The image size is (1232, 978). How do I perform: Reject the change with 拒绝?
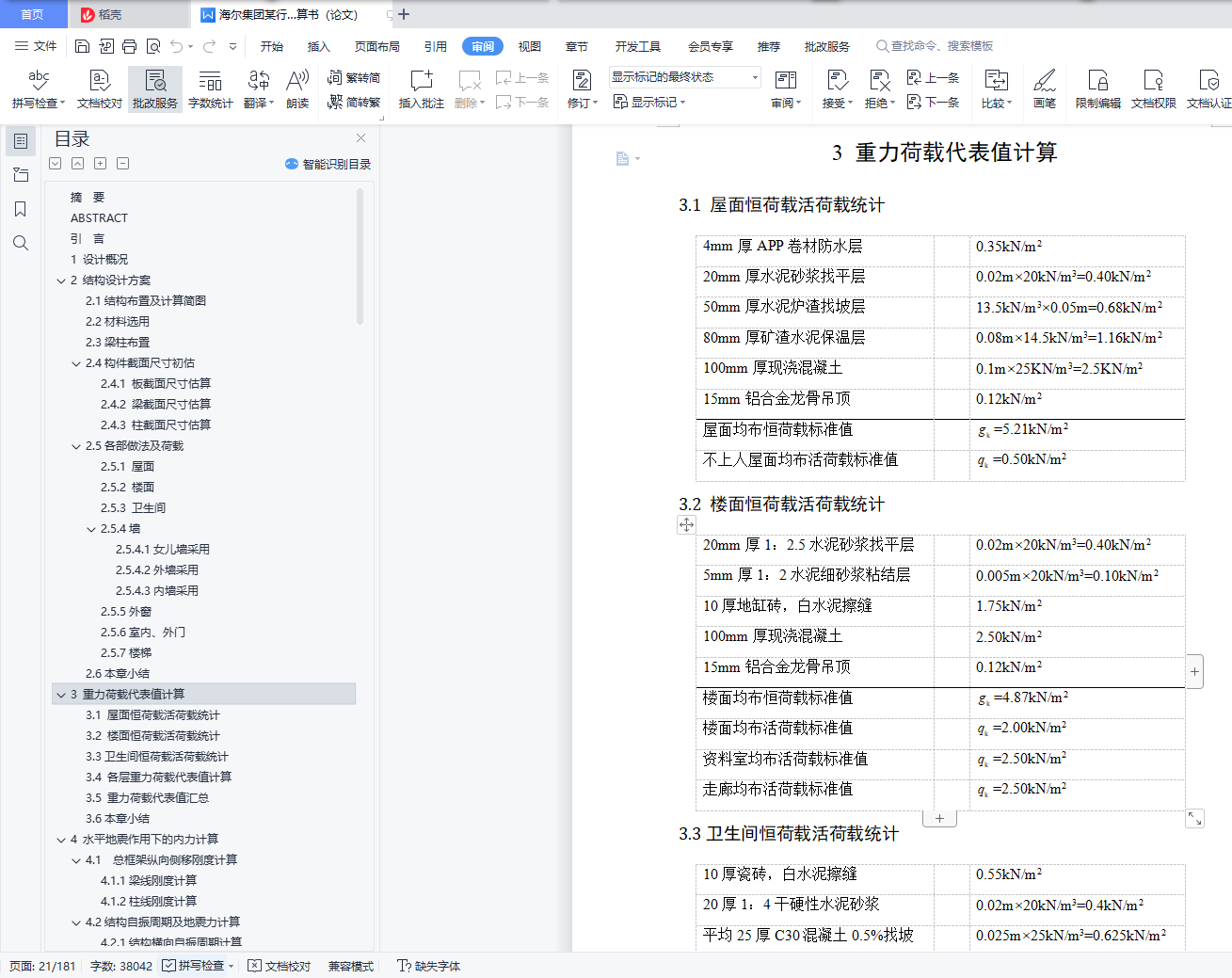pos(880,88)
